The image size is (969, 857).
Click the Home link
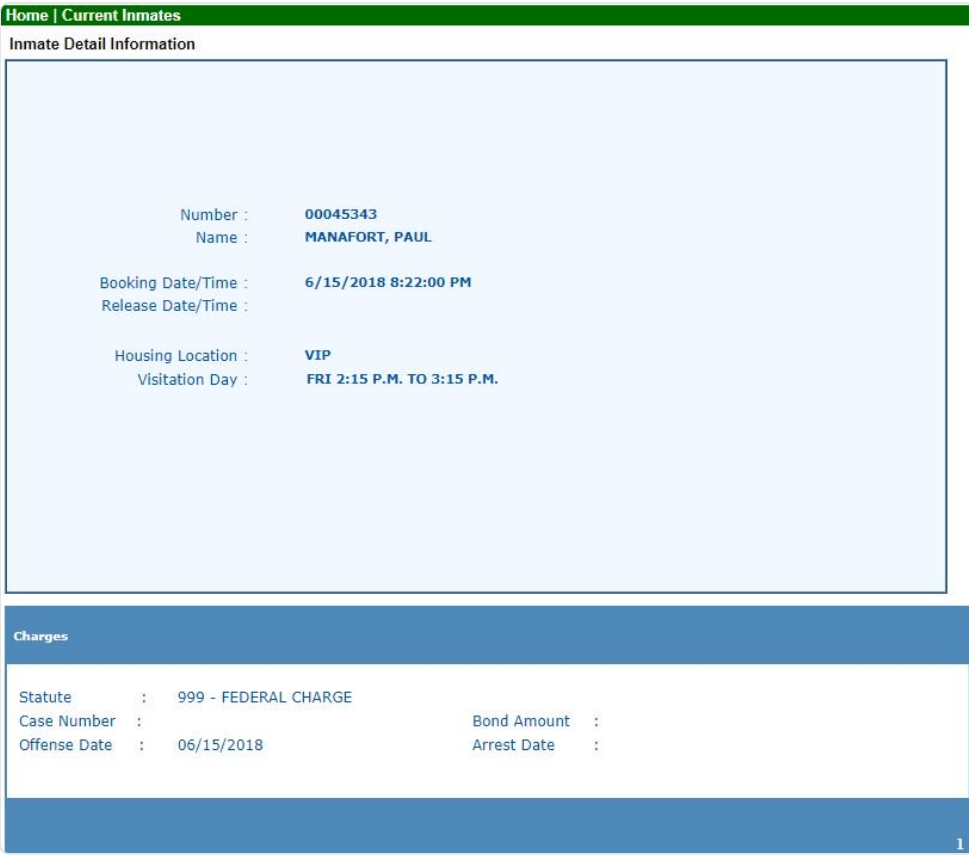27,16
